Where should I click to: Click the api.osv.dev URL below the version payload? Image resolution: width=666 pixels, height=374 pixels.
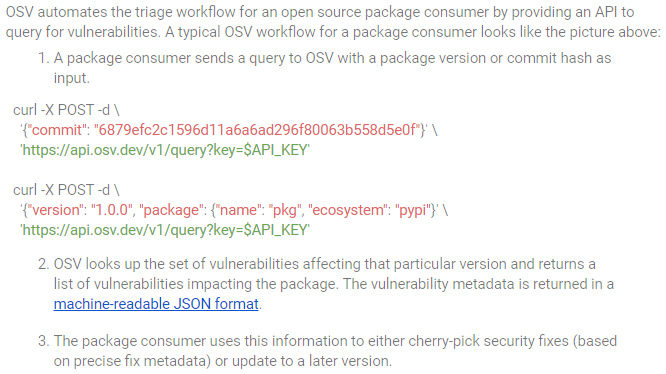[165, 230]
